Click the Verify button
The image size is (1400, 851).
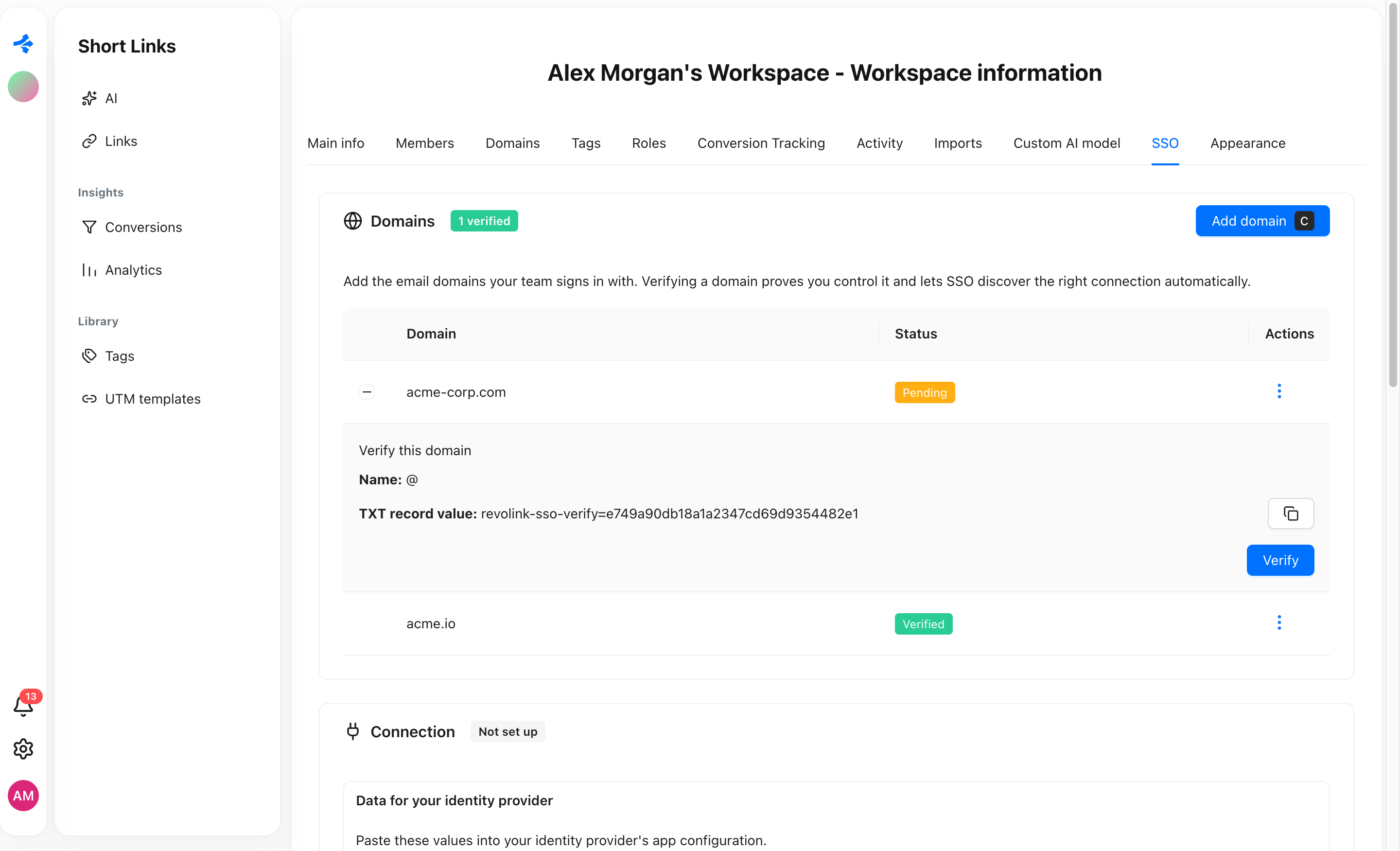(1280, 560)
